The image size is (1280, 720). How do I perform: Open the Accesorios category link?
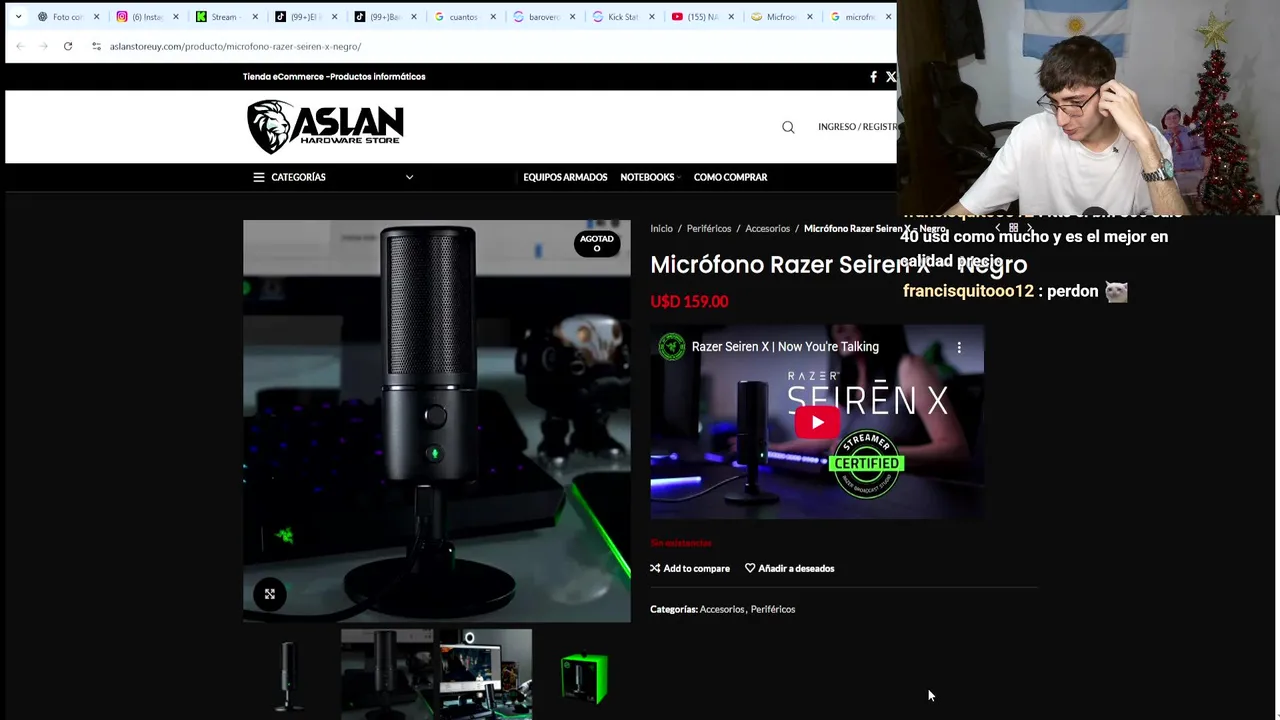pyautogui.click(x=722, y=609)
